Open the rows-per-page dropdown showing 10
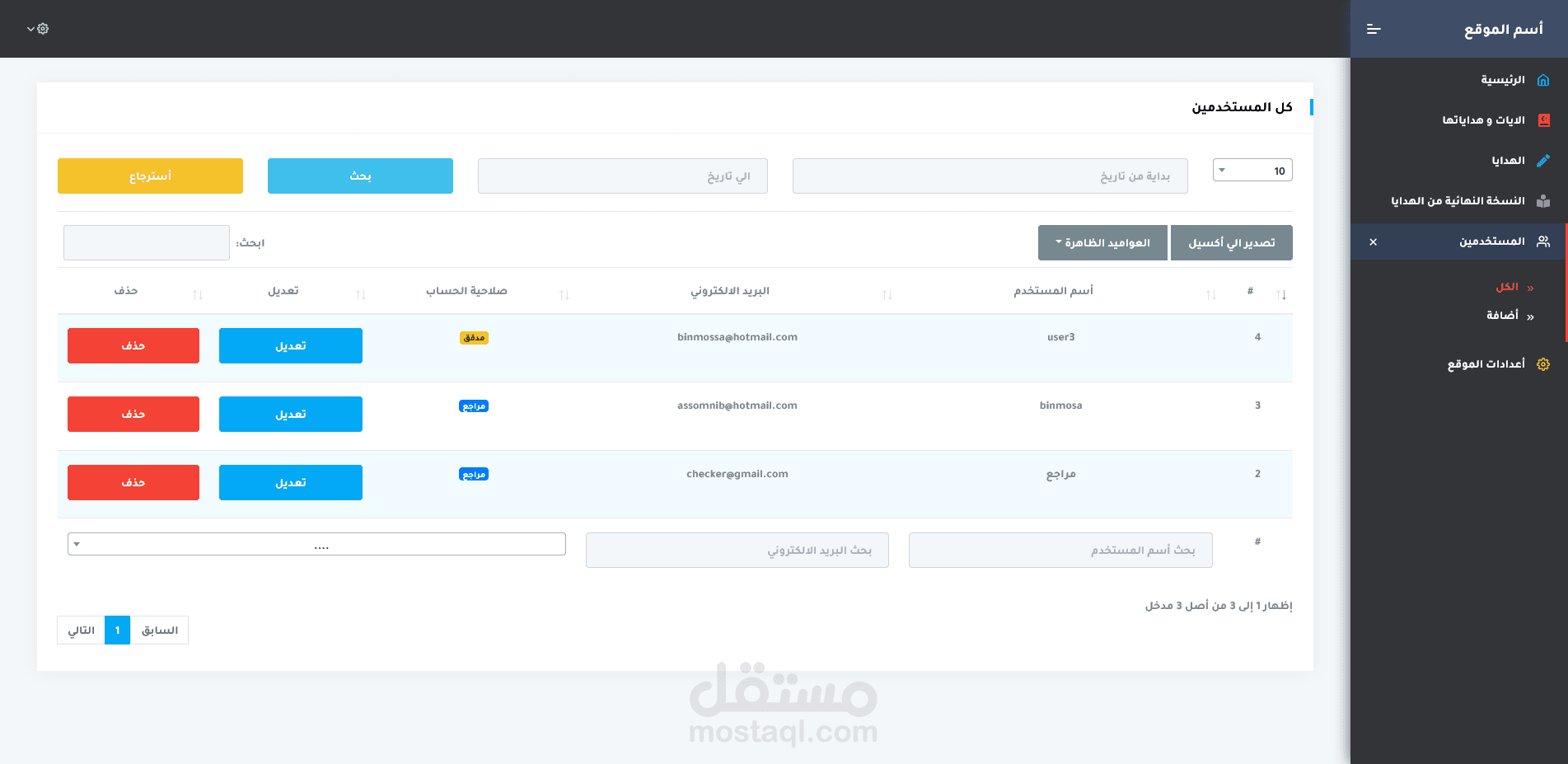Screen dimensions: 1568x764 [1252, 171]
